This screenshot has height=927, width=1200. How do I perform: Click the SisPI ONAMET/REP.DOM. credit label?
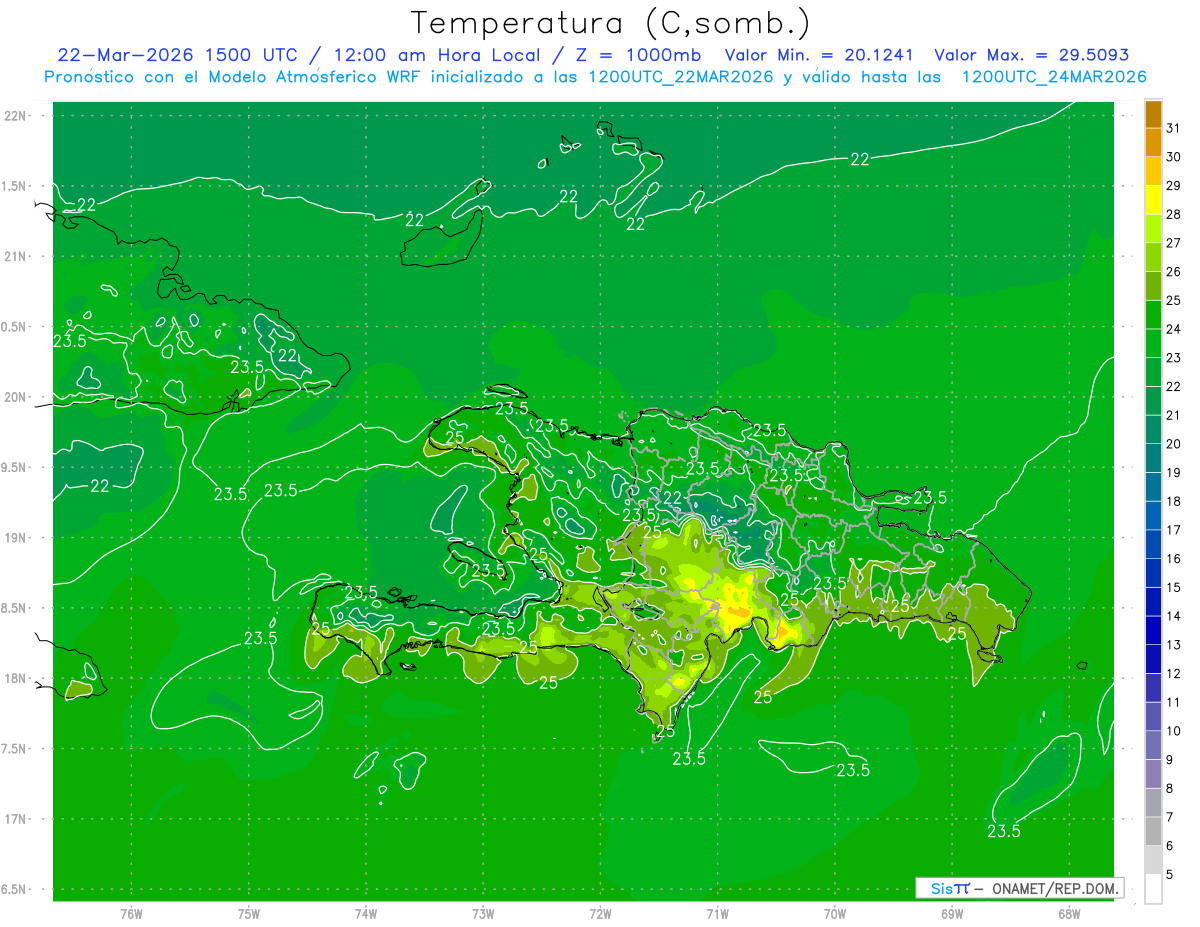(x=1019, y=888)
